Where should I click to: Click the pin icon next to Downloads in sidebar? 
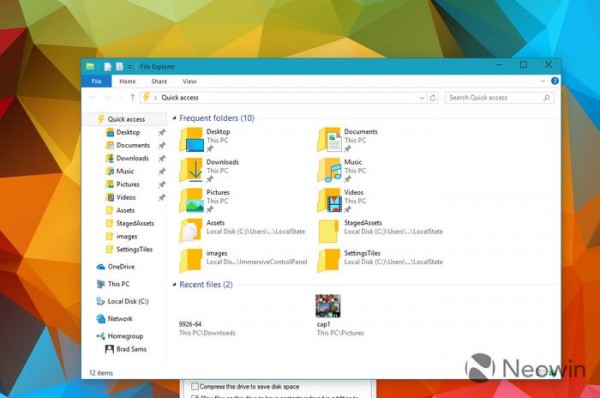162,158
